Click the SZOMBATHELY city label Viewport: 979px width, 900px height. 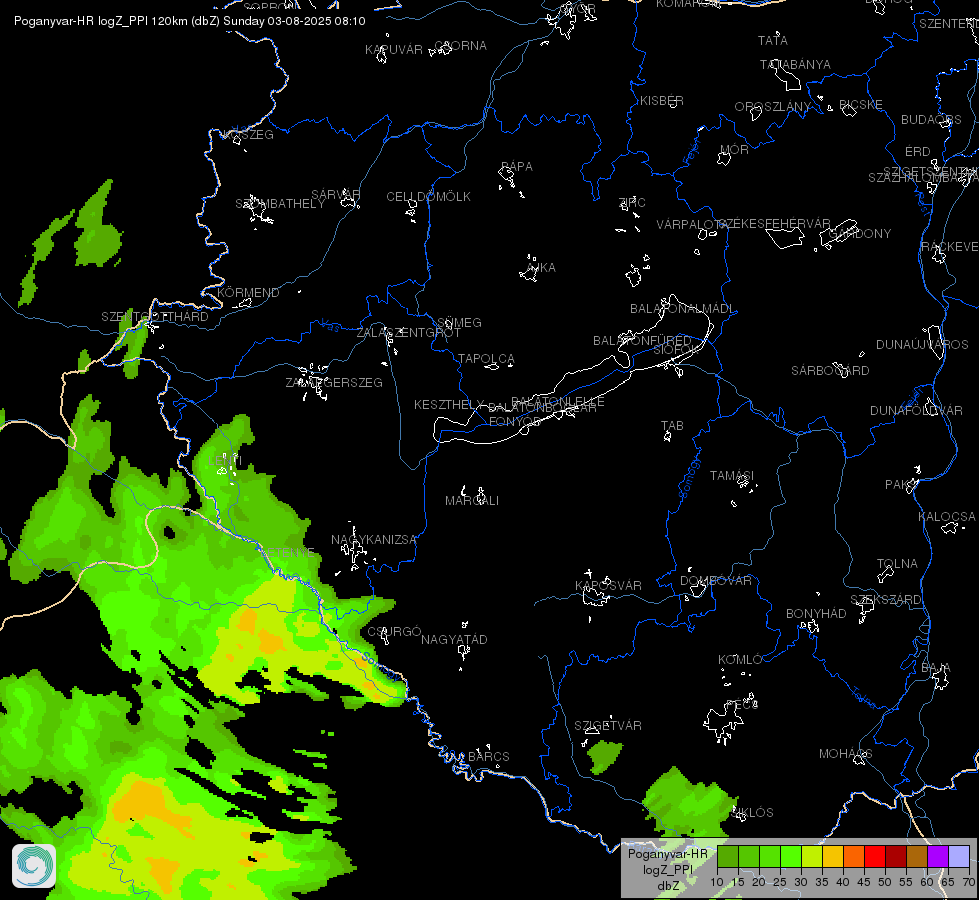coord(280,204)
